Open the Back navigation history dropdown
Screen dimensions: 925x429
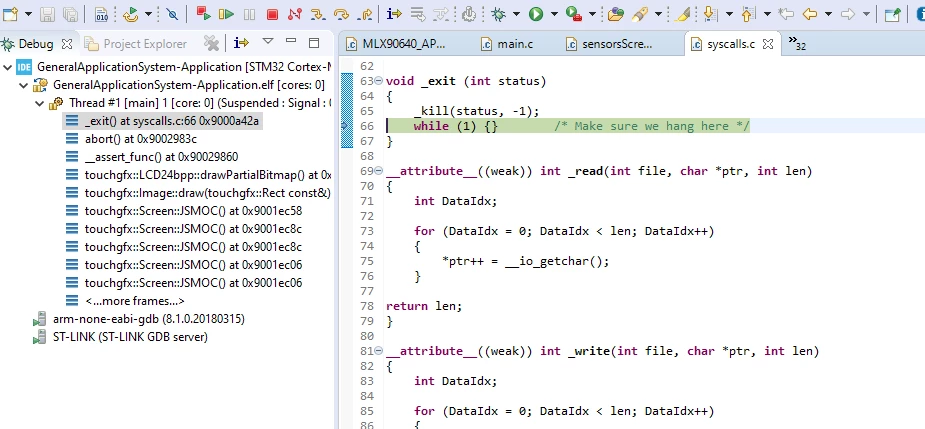pos(828,14)
